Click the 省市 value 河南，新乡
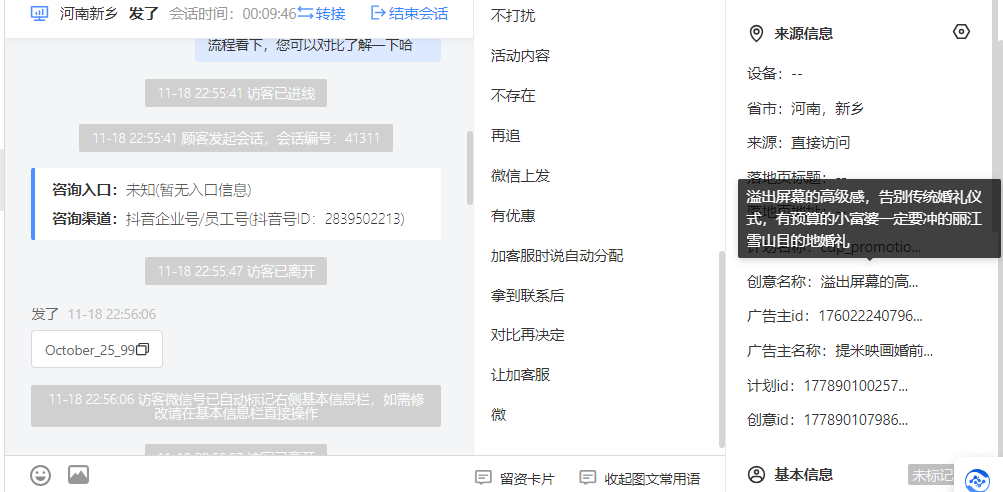Image resolution: width=1003 pixels, height=492 pixels. point(827,109)
